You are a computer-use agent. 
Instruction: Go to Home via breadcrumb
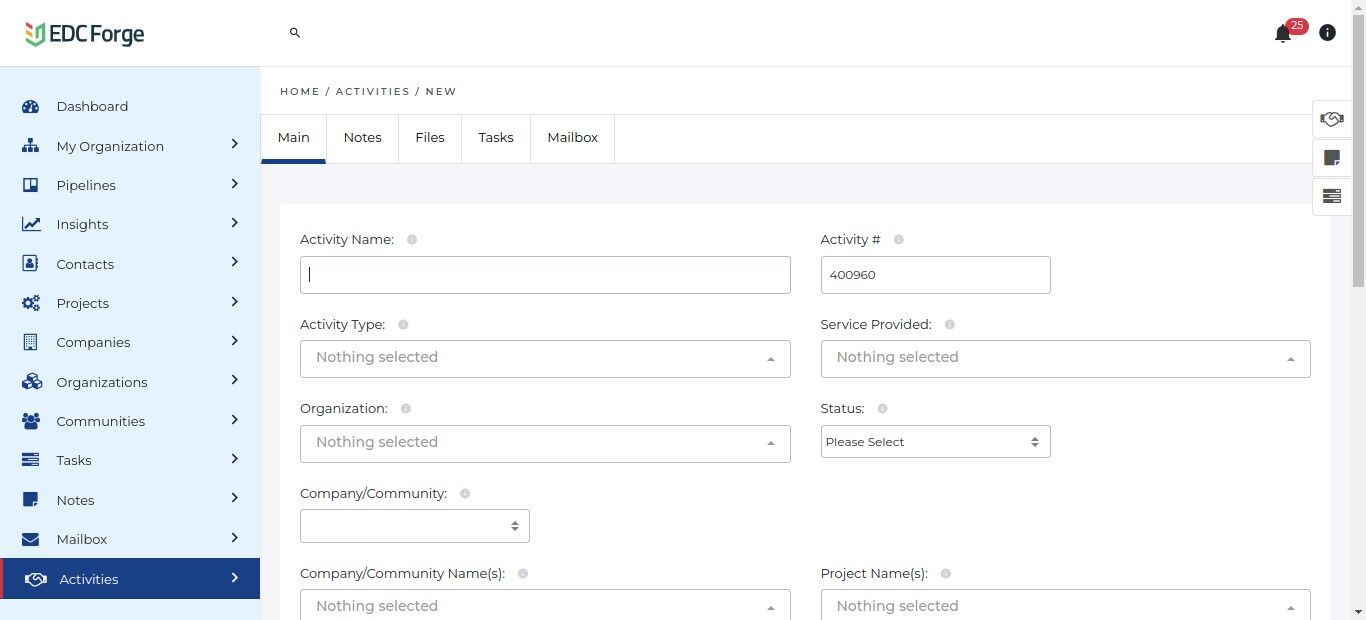[x=299, y=92]
